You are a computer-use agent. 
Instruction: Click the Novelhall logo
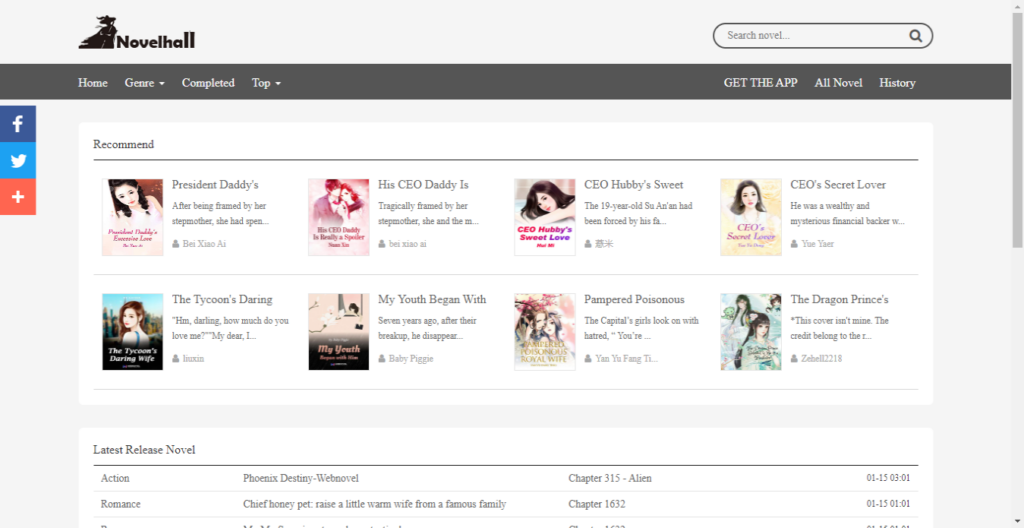click(x=137, y=33)
